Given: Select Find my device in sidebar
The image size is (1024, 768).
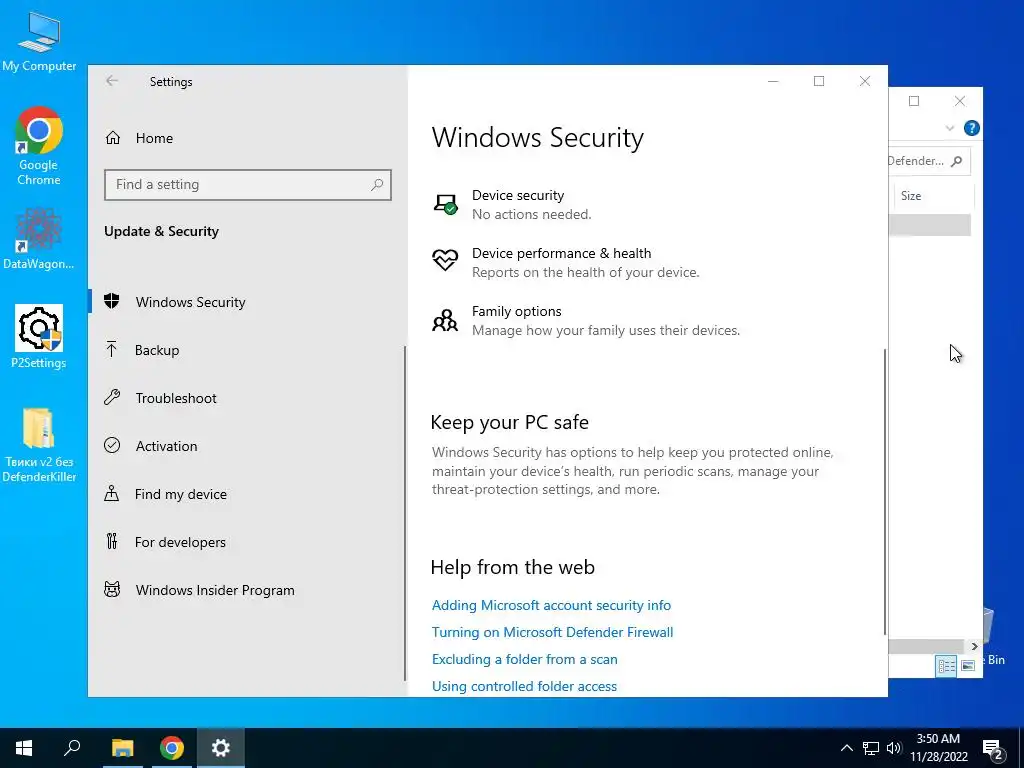Looking at the screenshot, I should [247, 494].
